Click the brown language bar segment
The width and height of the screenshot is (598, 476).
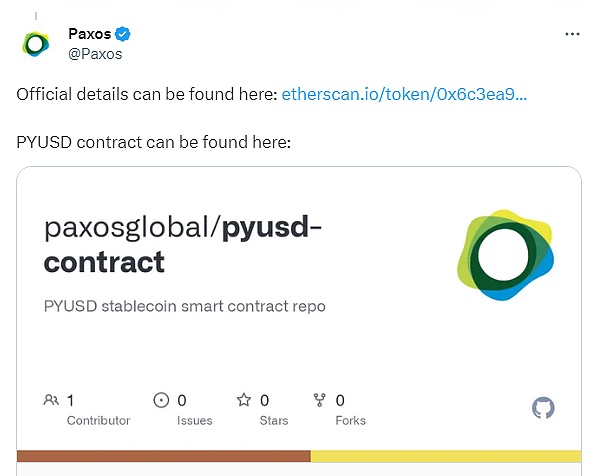[164, 456]
